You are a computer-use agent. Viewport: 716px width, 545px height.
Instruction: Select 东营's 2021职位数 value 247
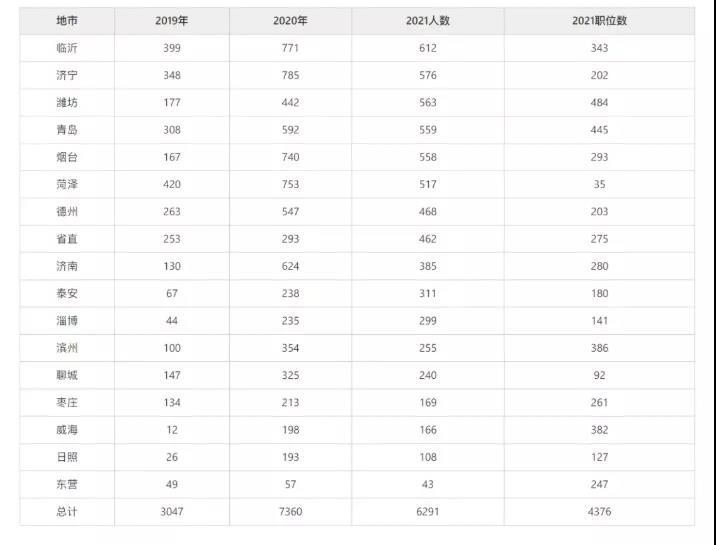pyautogui.click(x=599, y=484)
